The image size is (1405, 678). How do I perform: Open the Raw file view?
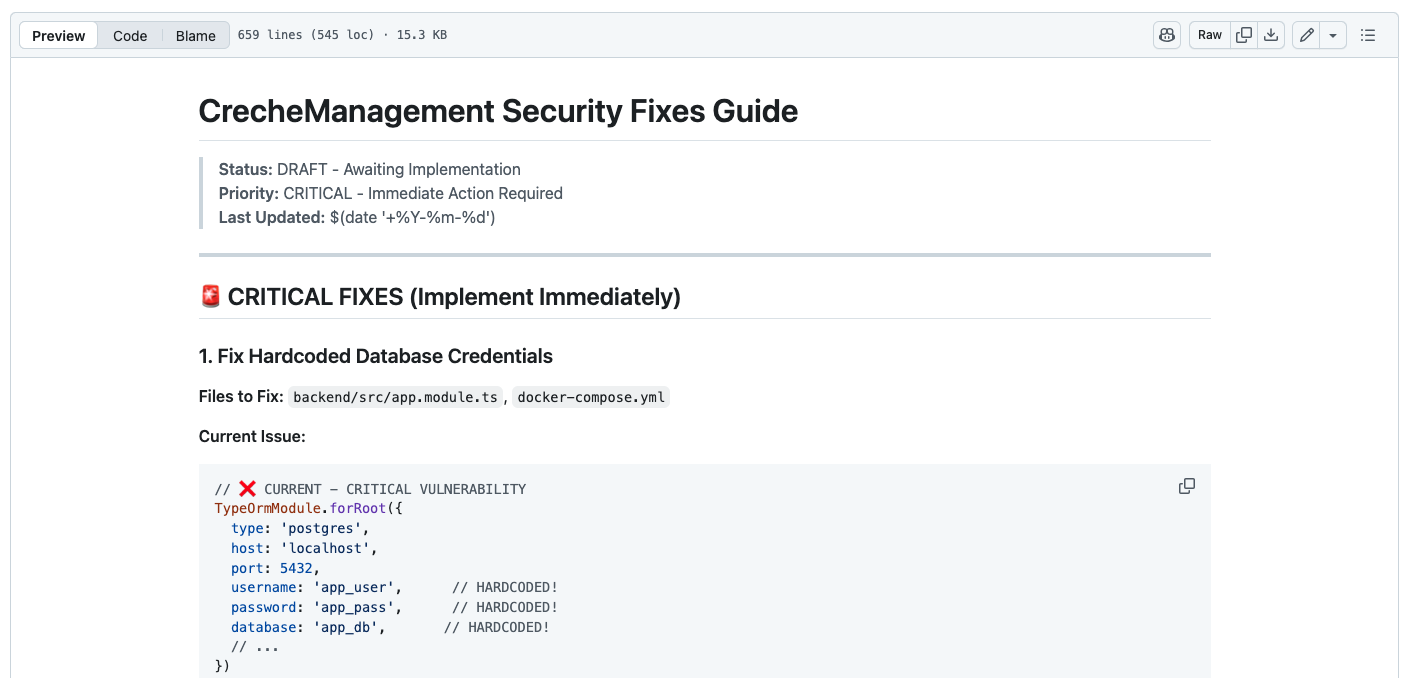pyautogui.click(x=1210, y=35)
